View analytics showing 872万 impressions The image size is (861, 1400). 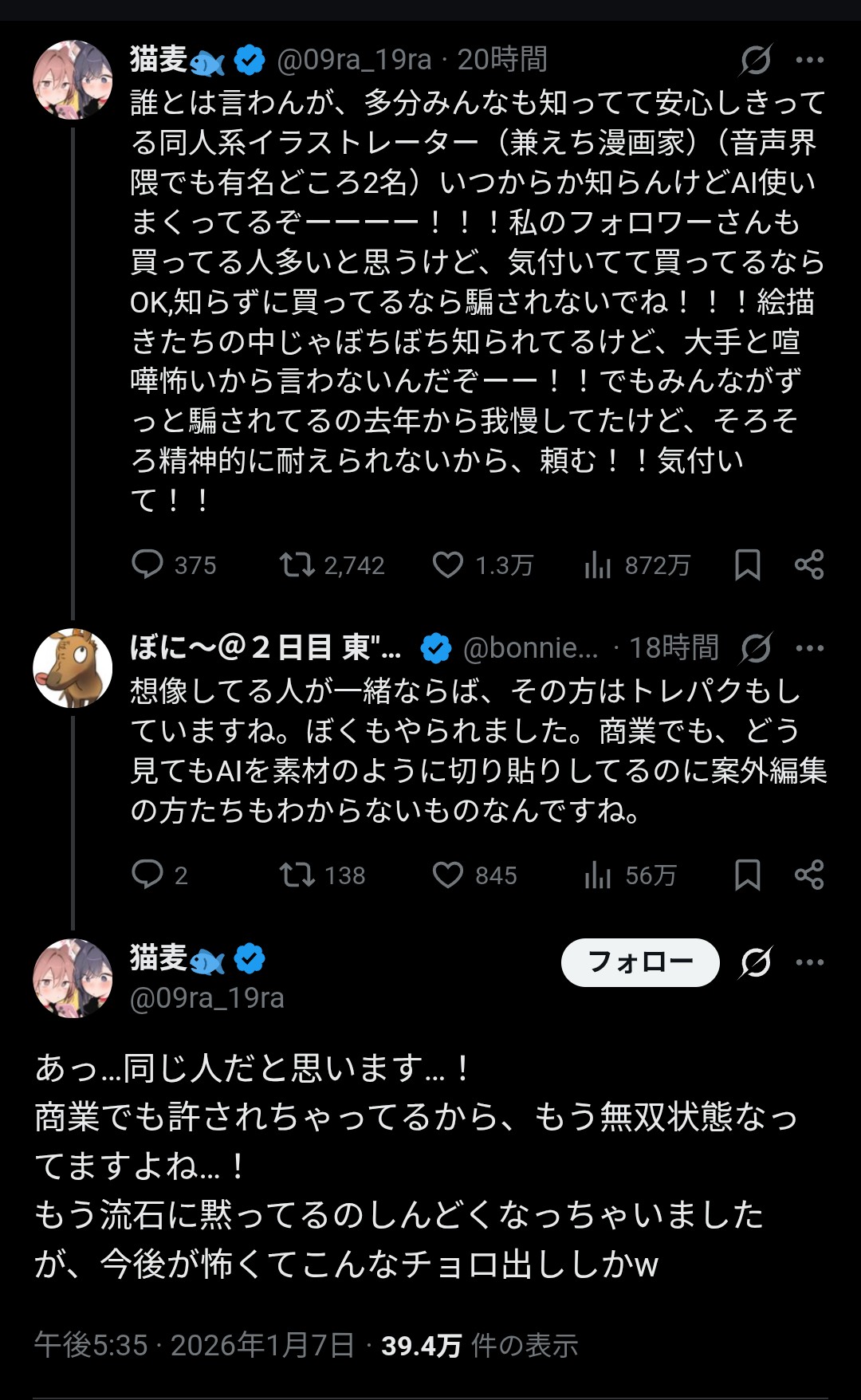tap(598, 564)
